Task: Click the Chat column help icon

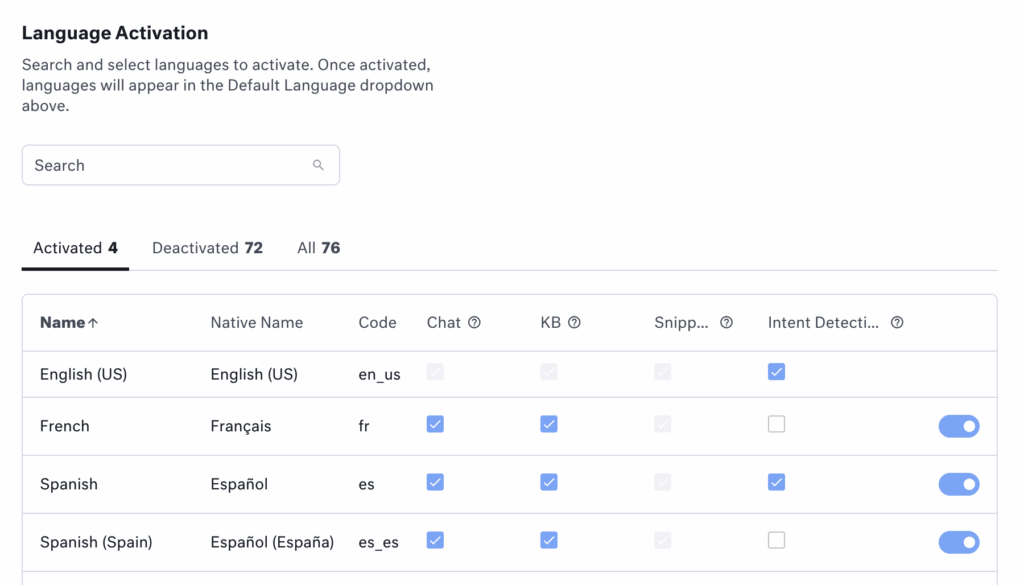Action: point(474,323)
